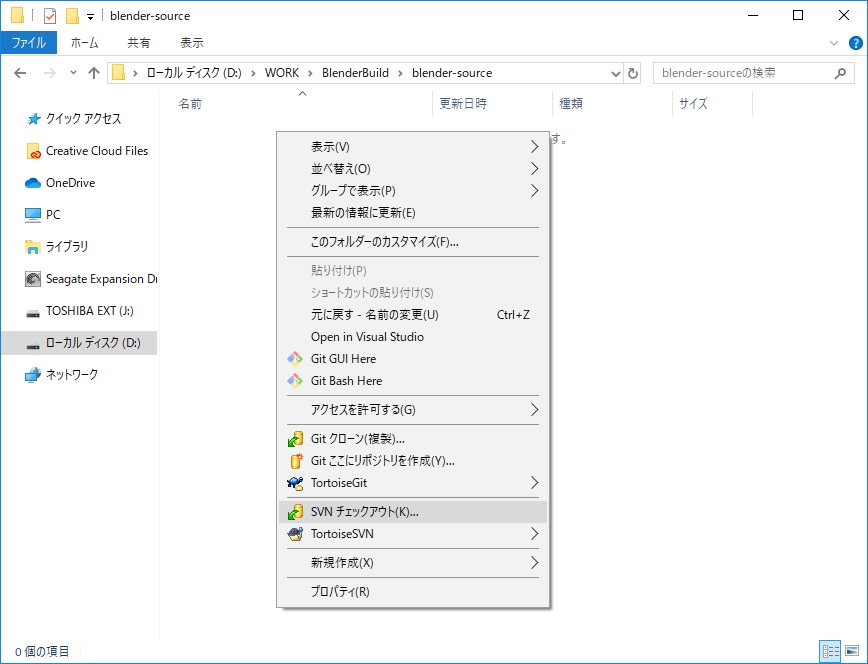The height and width of the screenshot is (664, 868).
Task: Click the Git Bash Here icon
Action: point(294,381)
